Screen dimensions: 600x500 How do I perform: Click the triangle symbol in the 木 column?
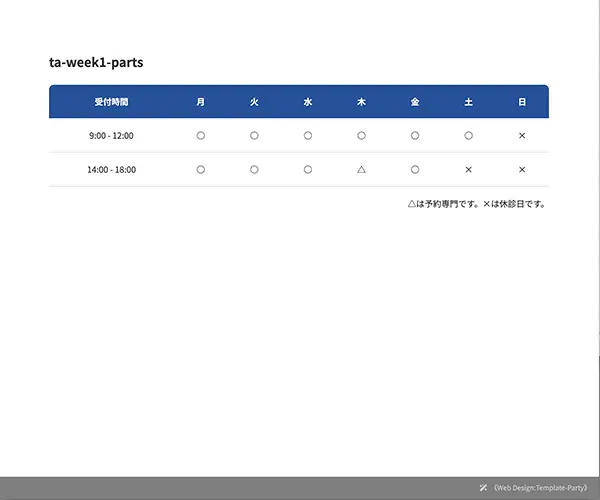point(361,170)
